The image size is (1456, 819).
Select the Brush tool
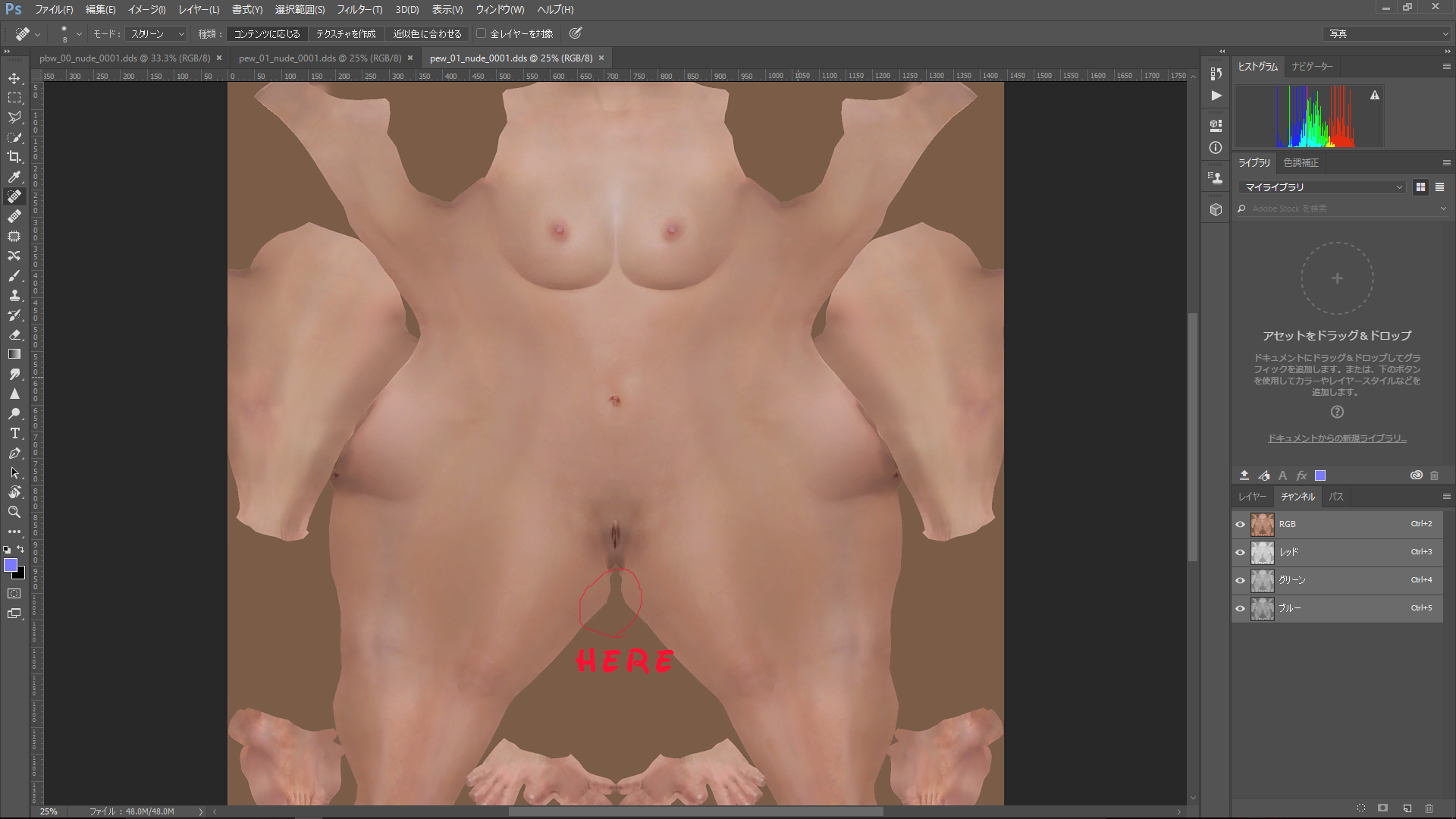(14, 275)
